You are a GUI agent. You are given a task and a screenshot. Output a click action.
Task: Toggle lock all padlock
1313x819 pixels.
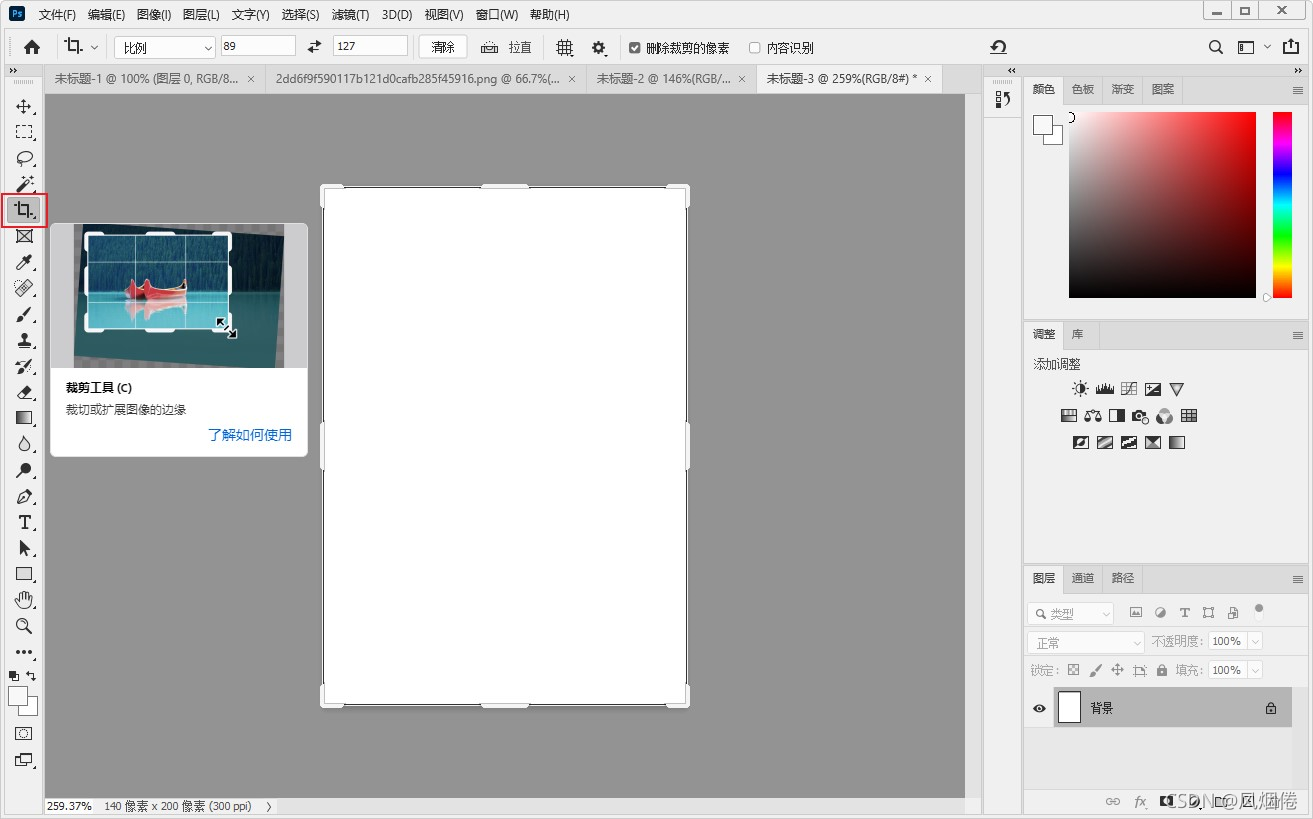(1161, 670)
